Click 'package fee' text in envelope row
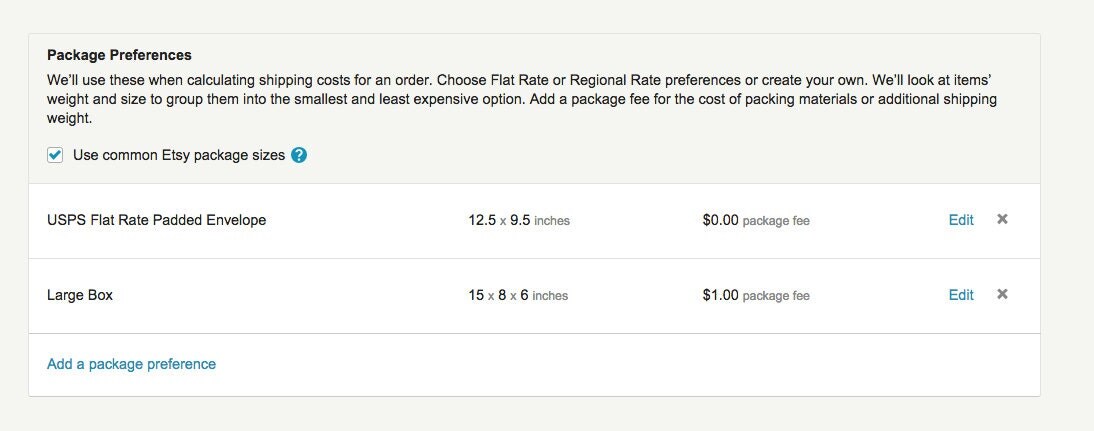The width and height of the screenshot is (1094, 431). pyautogui.click(x=776, y=221)
